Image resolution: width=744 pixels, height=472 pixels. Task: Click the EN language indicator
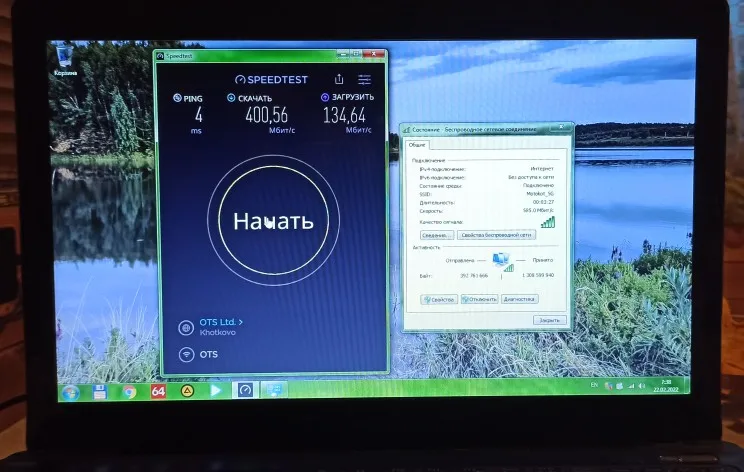coord(594,385)
